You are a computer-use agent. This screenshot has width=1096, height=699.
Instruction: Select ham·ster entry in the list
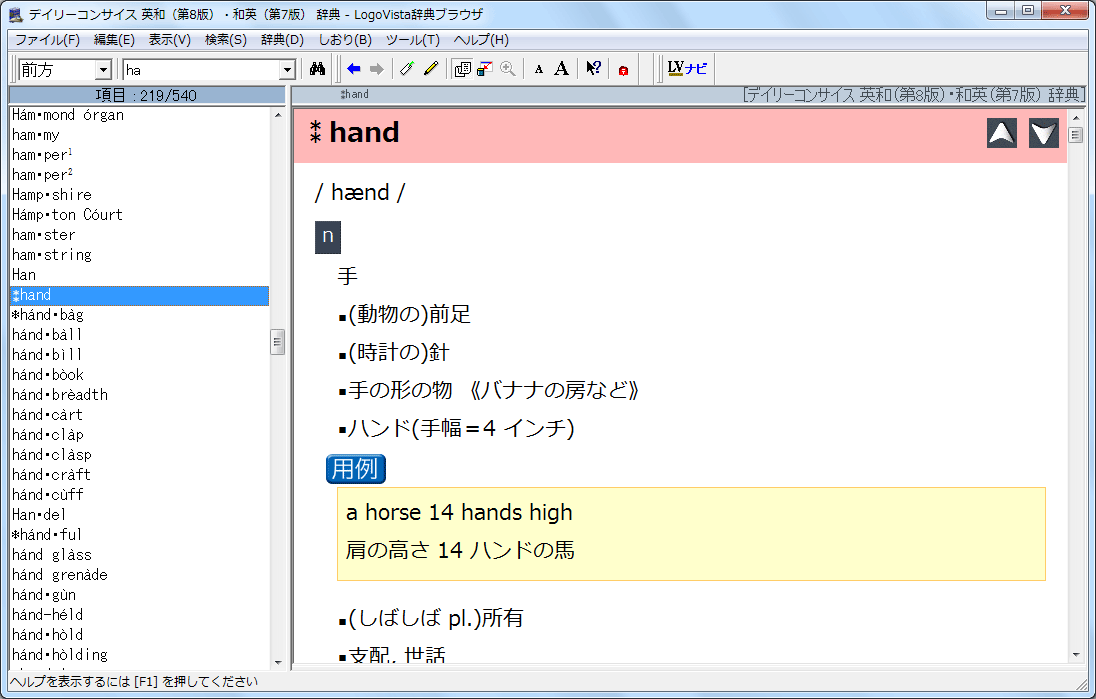click(44, 235)
